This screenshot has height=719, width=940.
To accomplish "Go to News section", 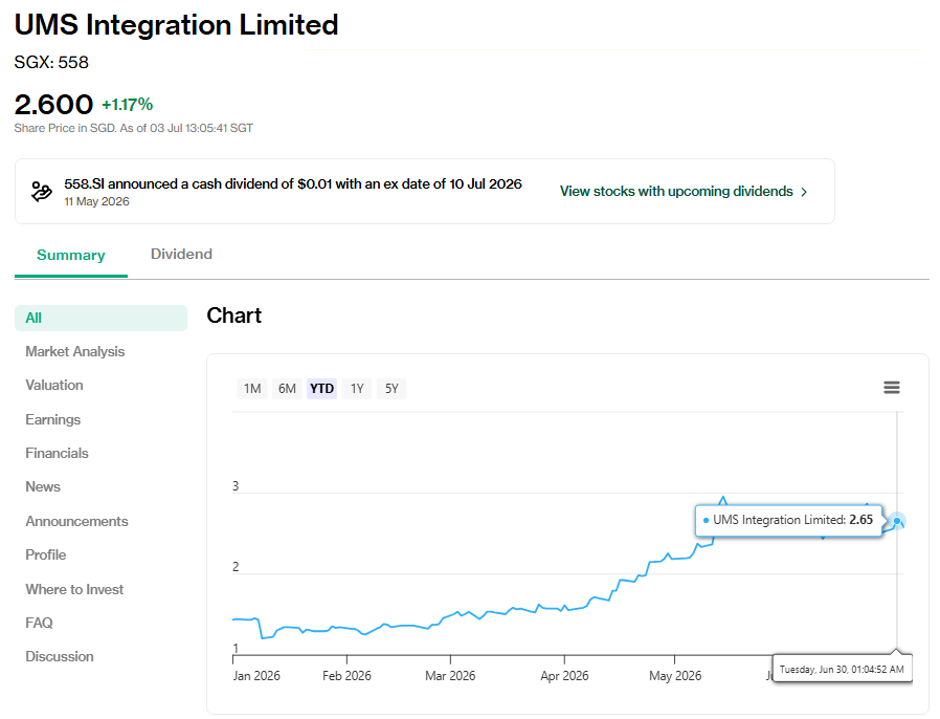I will (43, 486).
